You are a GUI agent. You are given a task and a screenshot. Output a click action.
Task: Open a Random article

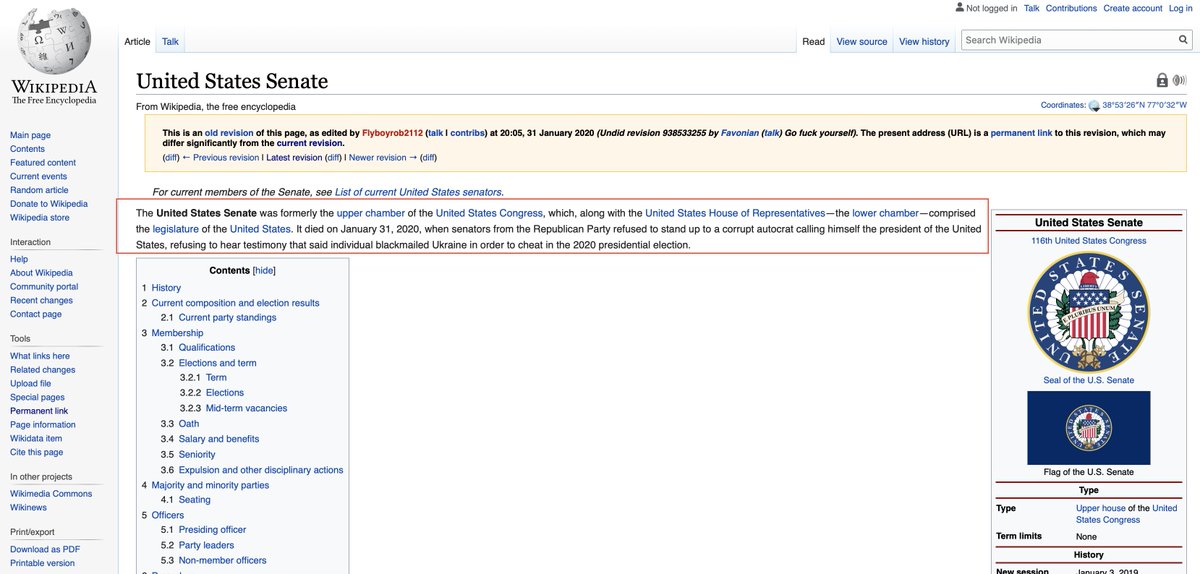pos(39,190)
